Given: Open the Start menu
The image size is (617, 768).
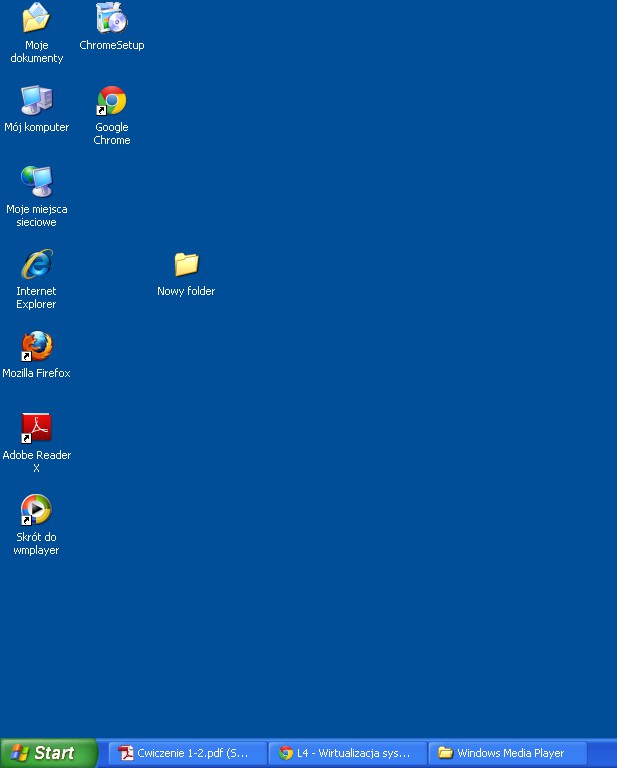Looking at the screenshot, I should pos(48,753).
